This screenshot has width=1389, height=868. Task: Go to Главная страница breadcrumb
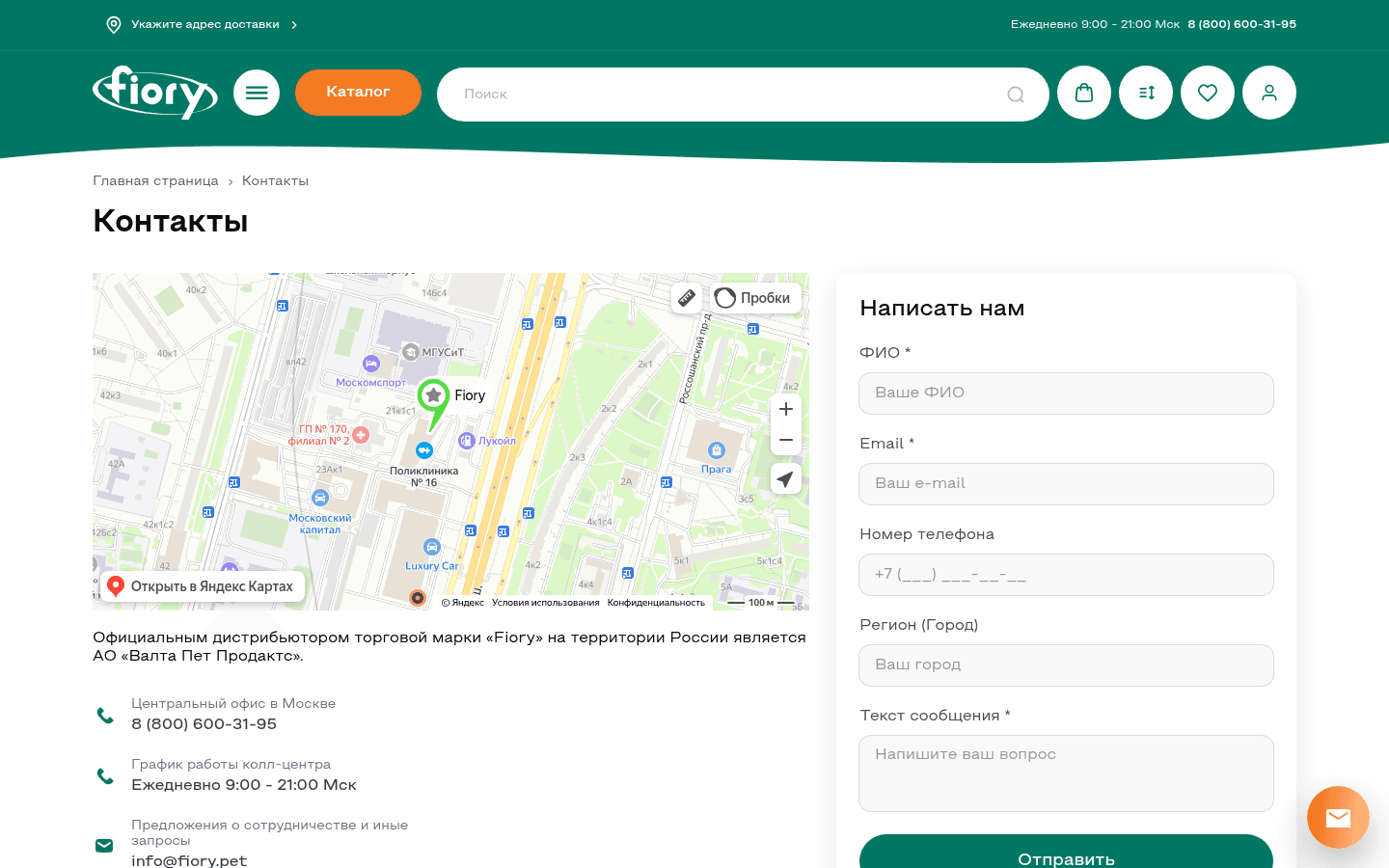155,181
